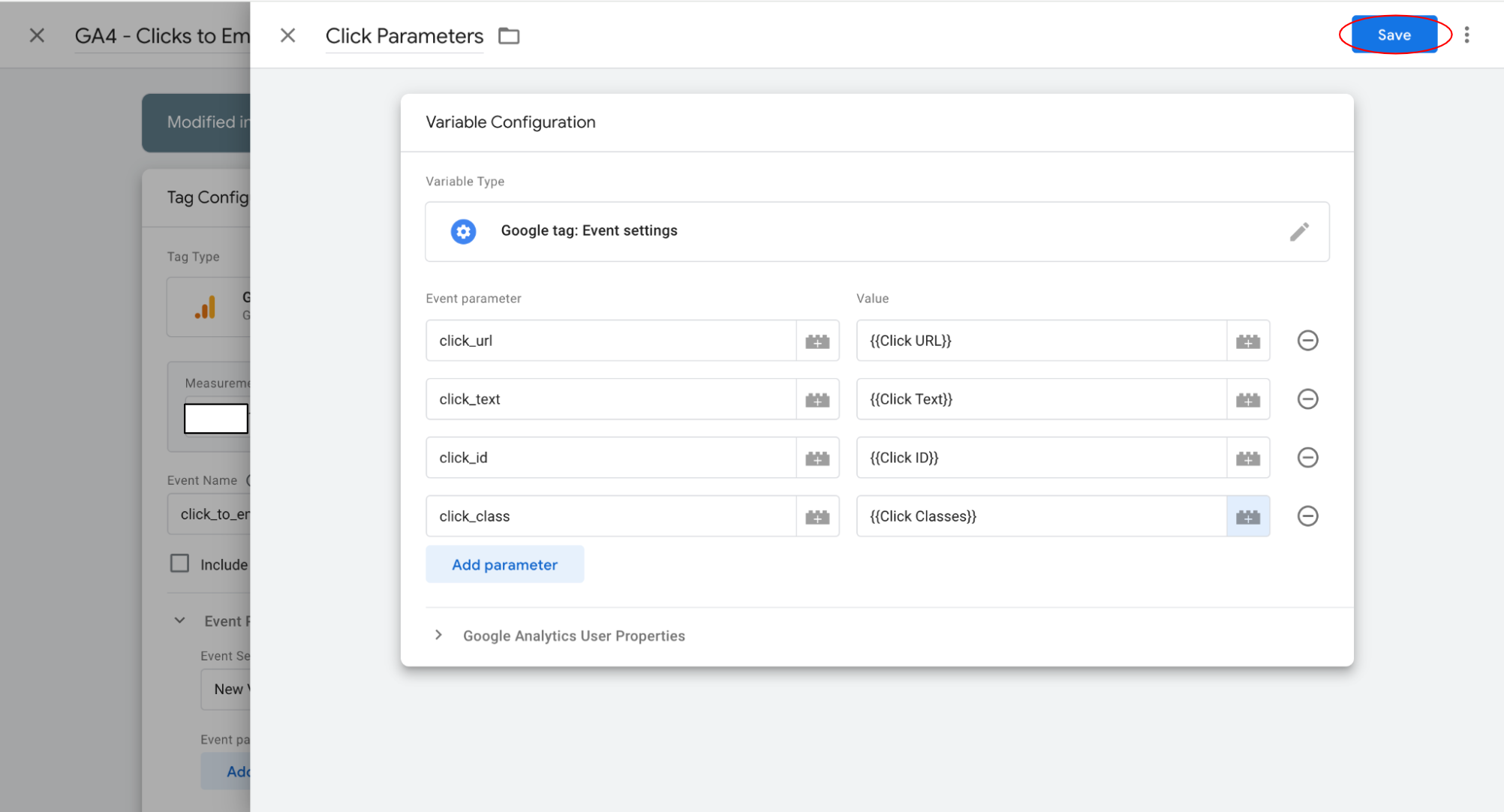1504x812 pixels.
Task: Open variable picker for {{Click URL}} value
Action: point(1248,341)
